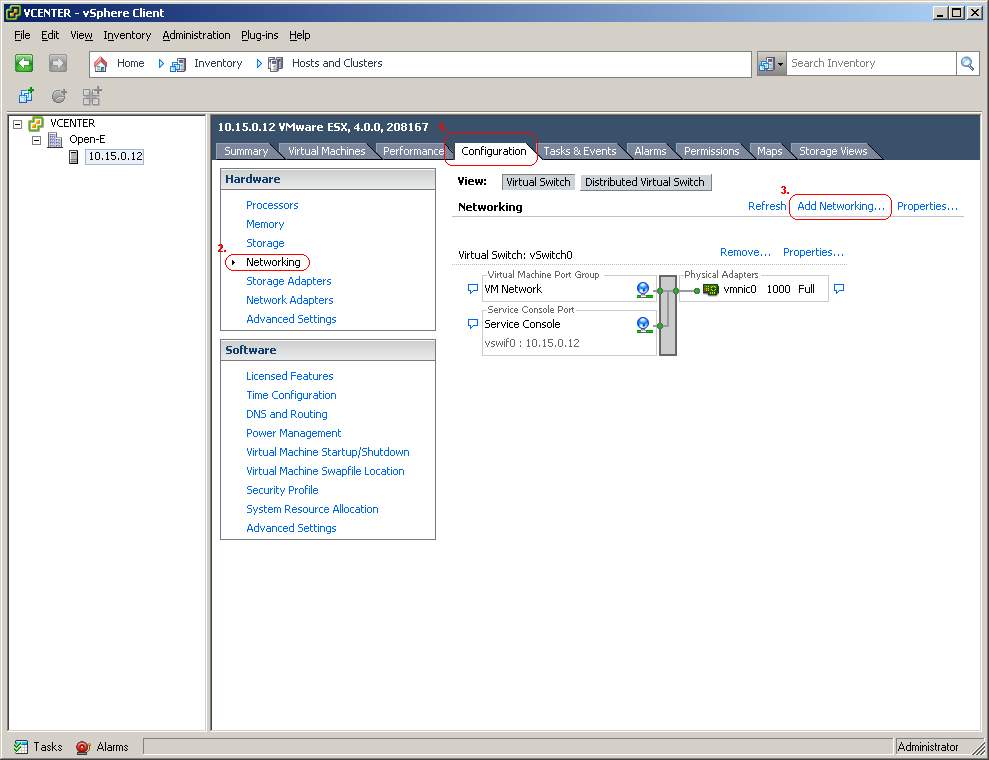Open the File menu

22,35
